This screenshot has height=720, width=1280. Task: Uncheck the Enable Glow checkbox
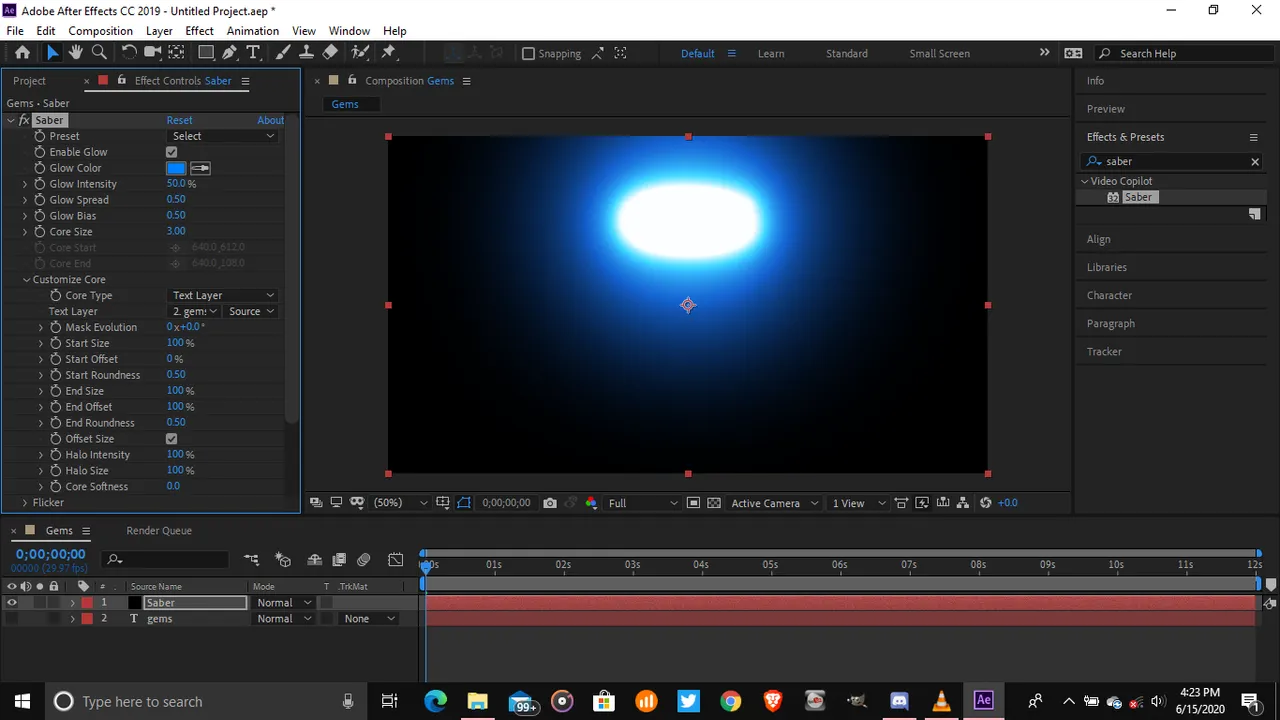point(172,152)
